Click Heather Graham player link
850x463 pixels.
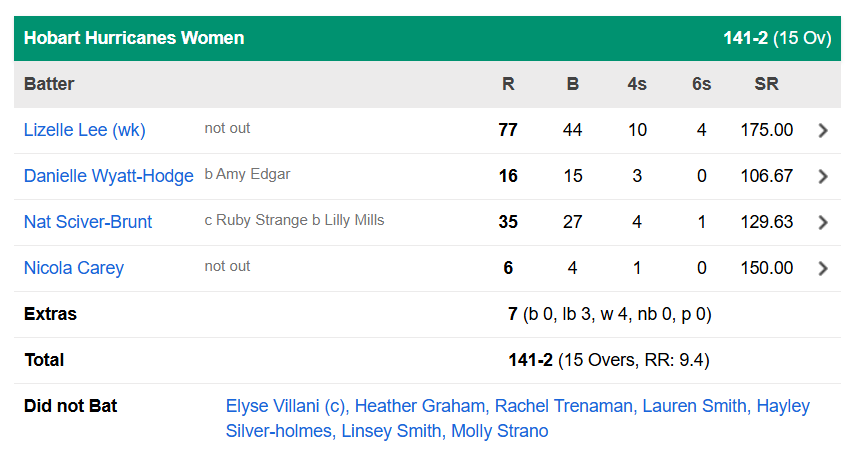click(420, 406)
